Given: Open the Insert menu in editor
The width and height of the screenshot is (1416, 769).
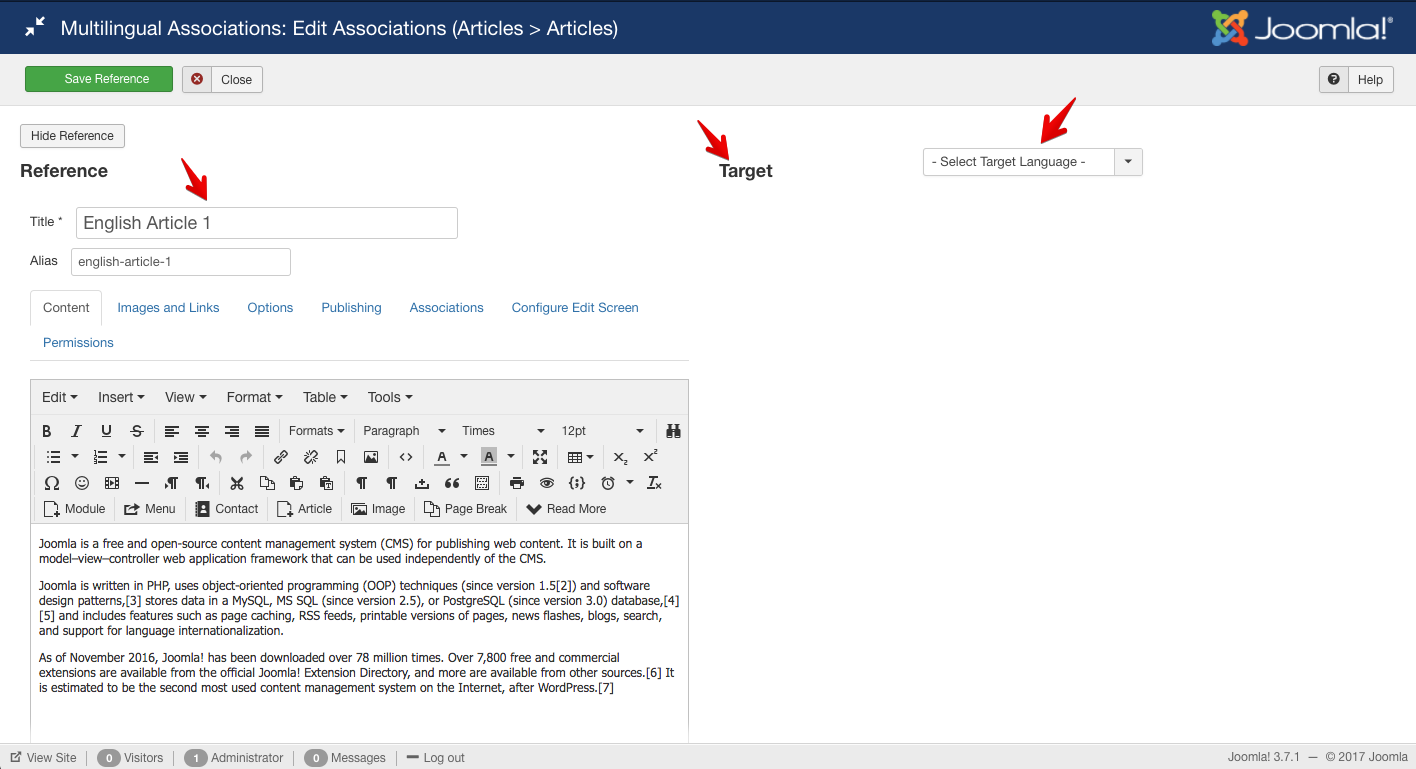Looking at the screenshot, I should (x=120, y=397).
